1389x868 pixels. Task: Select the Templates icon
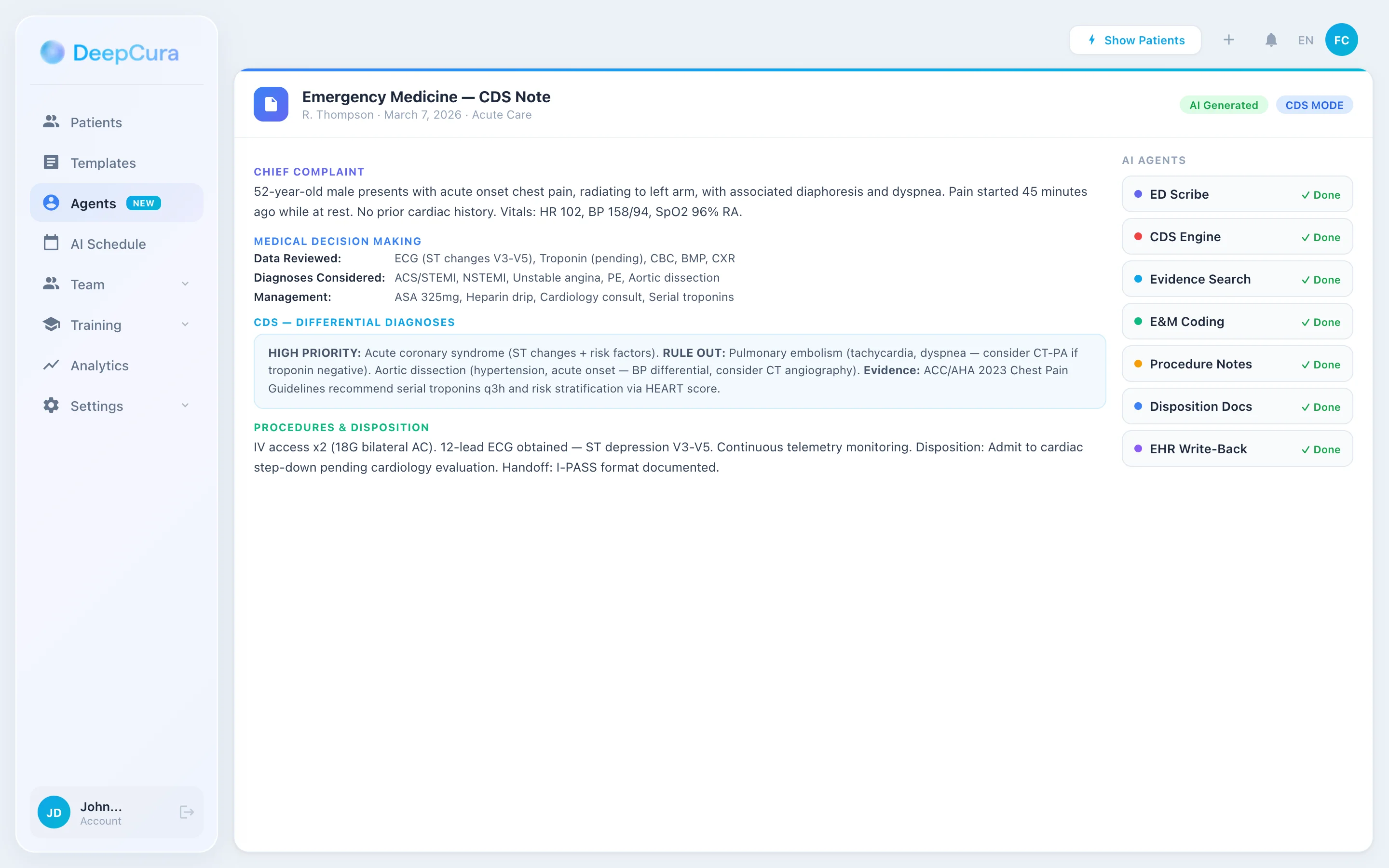tap(51, 163)
